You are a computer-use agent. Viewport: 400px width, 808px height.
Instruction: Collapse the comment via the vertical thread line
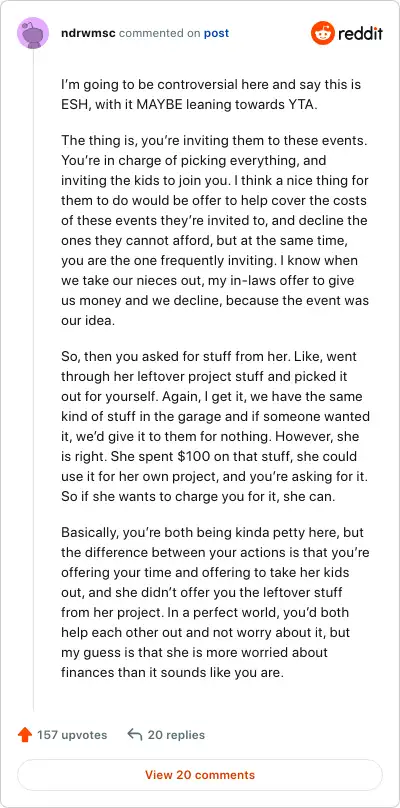click(34, 381)
